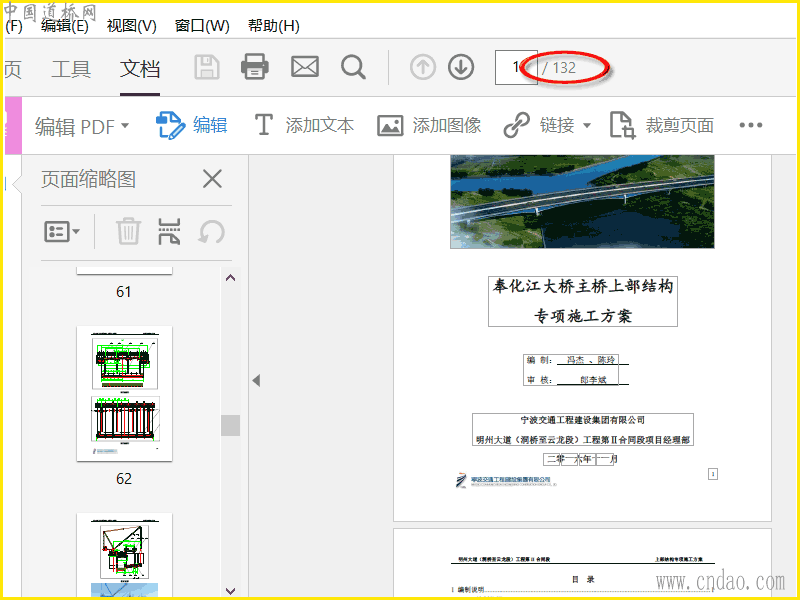Click the 宁波交通工程建设集团有限公司 text
800x600 pixels.
pos(583,420)
